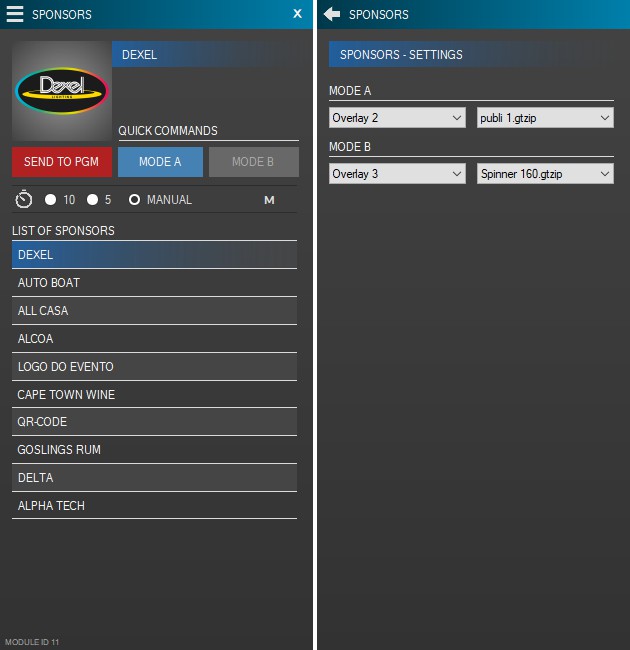Select ALPHA TECH sponsor entry
Viewport: 630px width, 650px height.
click(x=154, y=506)
